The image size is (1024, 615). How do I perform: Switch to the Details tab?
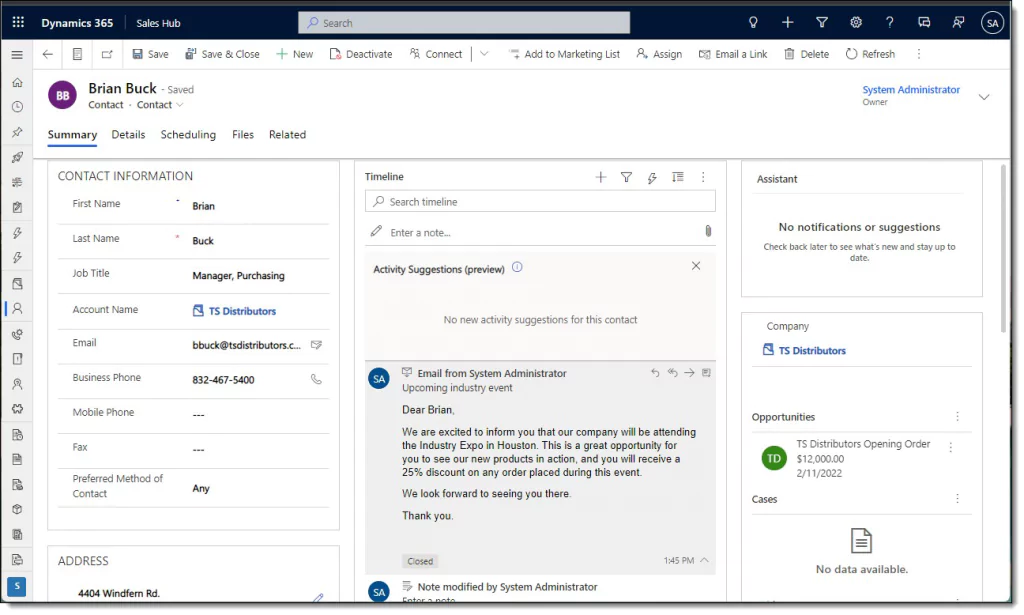click(x=128, y=134)
